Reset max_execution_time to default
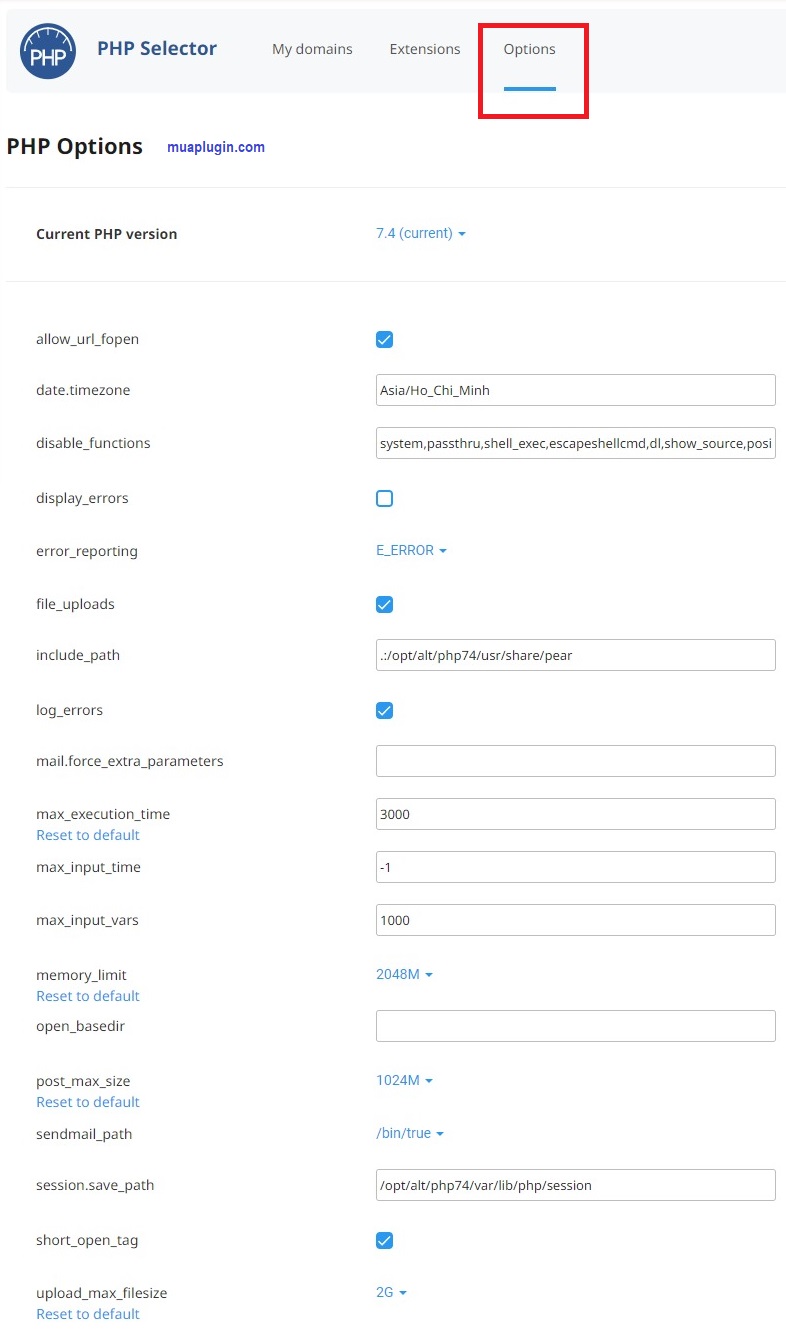The height and width of the screenshot is (1329, 786). [x=88, y=835]
